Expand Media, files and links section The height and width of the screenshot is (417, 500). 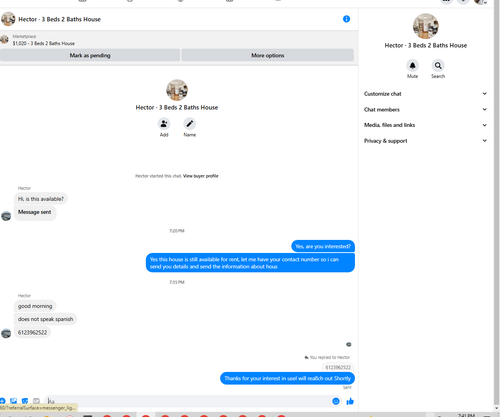coord(426,125)
